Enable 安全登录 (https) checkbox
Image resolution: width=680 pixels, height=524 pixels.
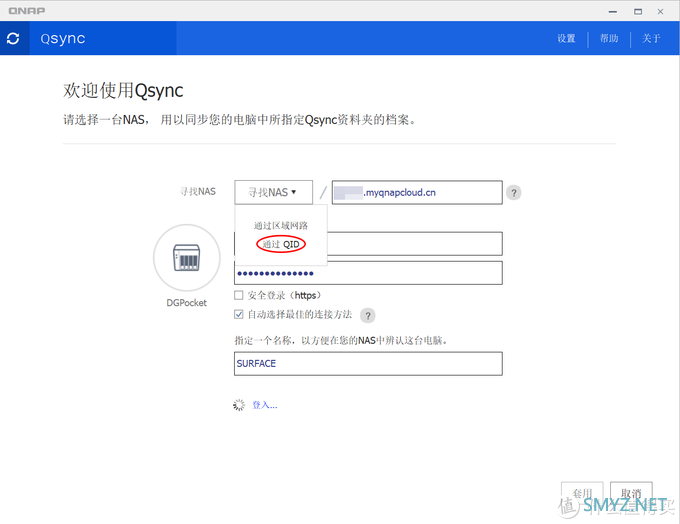point(239,295)
